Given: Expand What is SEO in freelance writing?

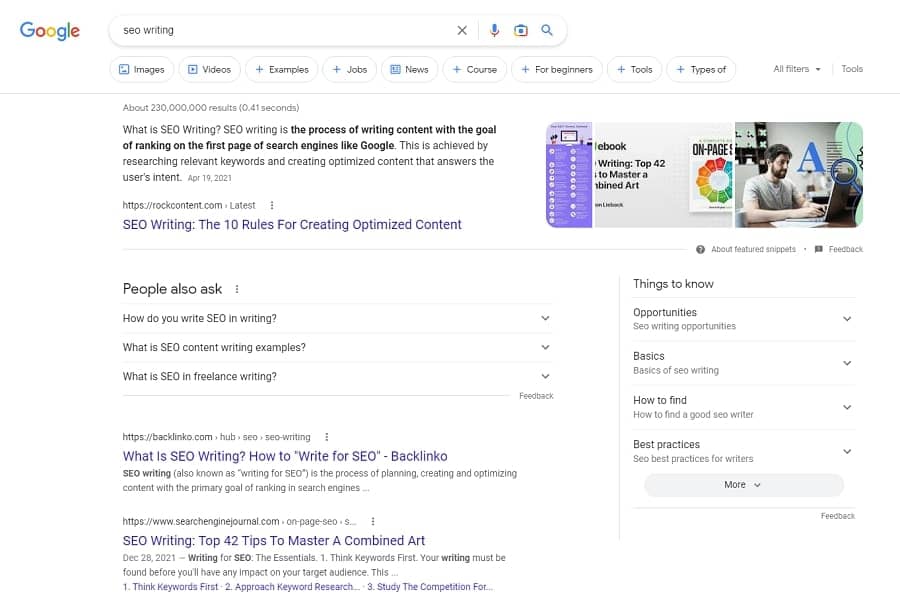Looking at the screenshot, I should coord(337,376).
